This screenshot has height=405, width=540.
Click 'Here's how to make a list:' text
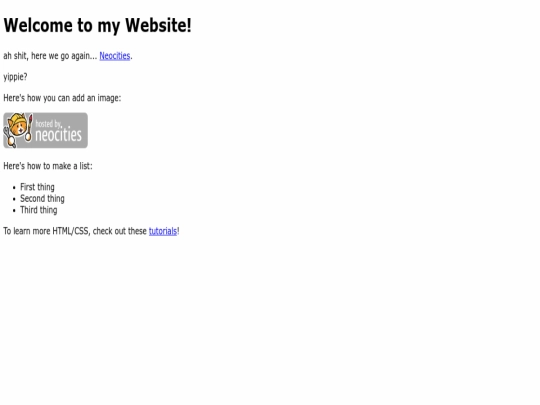[48, 166]
